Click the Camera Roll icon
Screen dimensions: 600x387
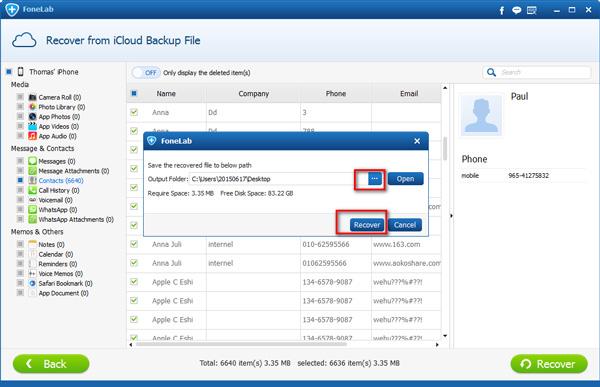(x=33, y=97)
